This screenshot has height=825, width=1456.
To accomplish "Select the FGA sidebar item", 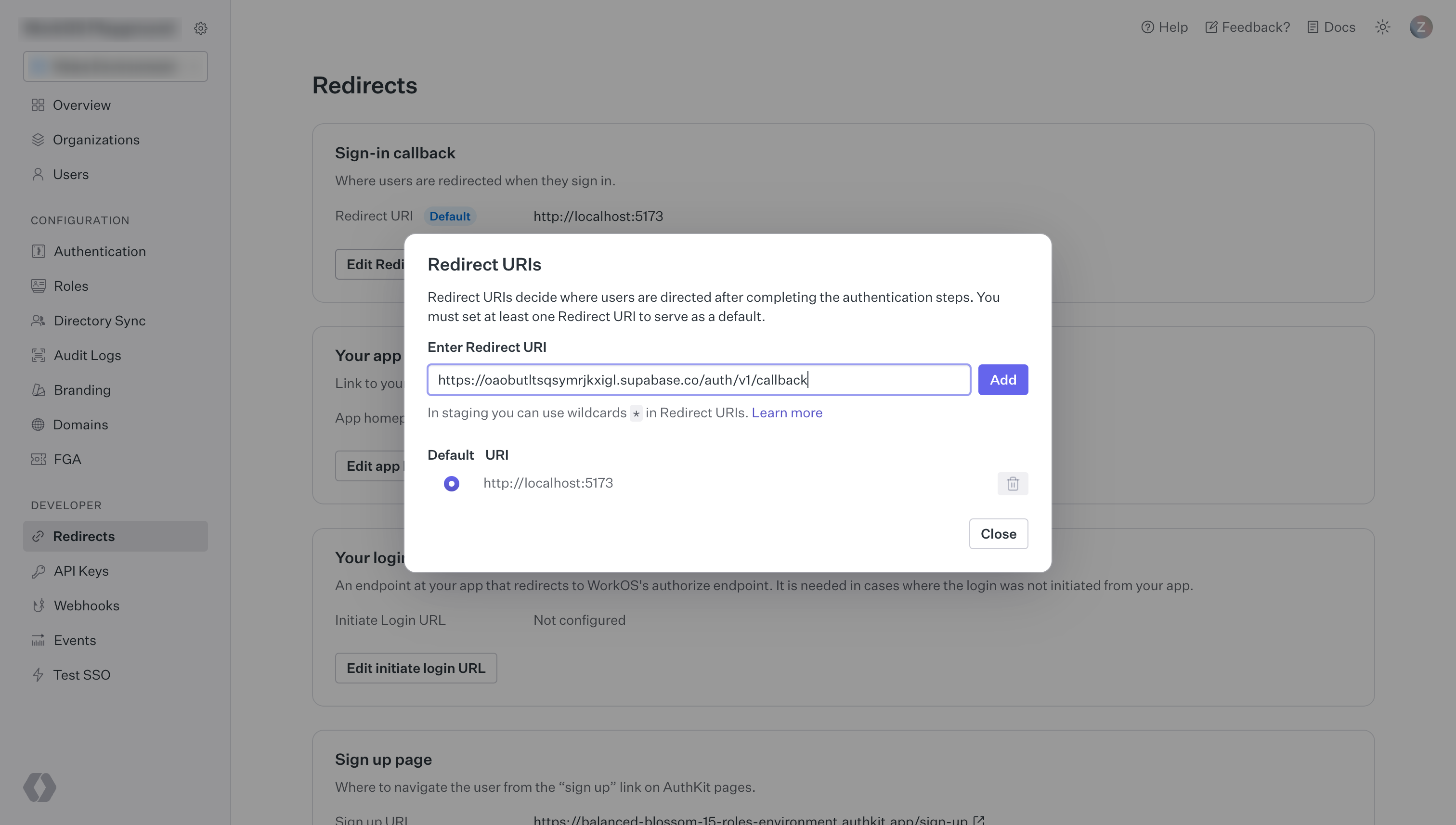I will pyautogui.click(x=67, y=459).
